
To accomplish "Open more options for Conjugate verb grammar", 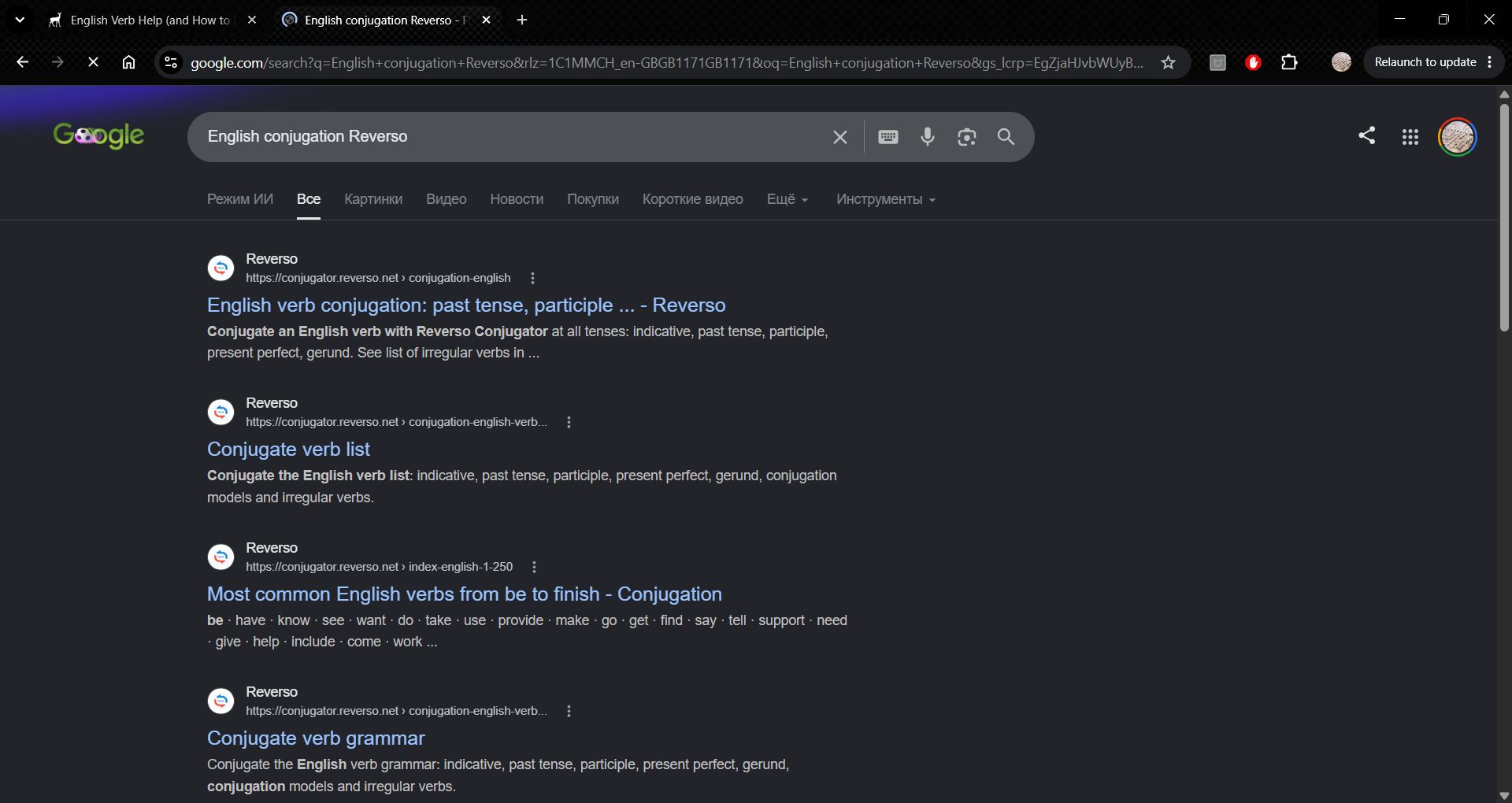I will 569,711.
